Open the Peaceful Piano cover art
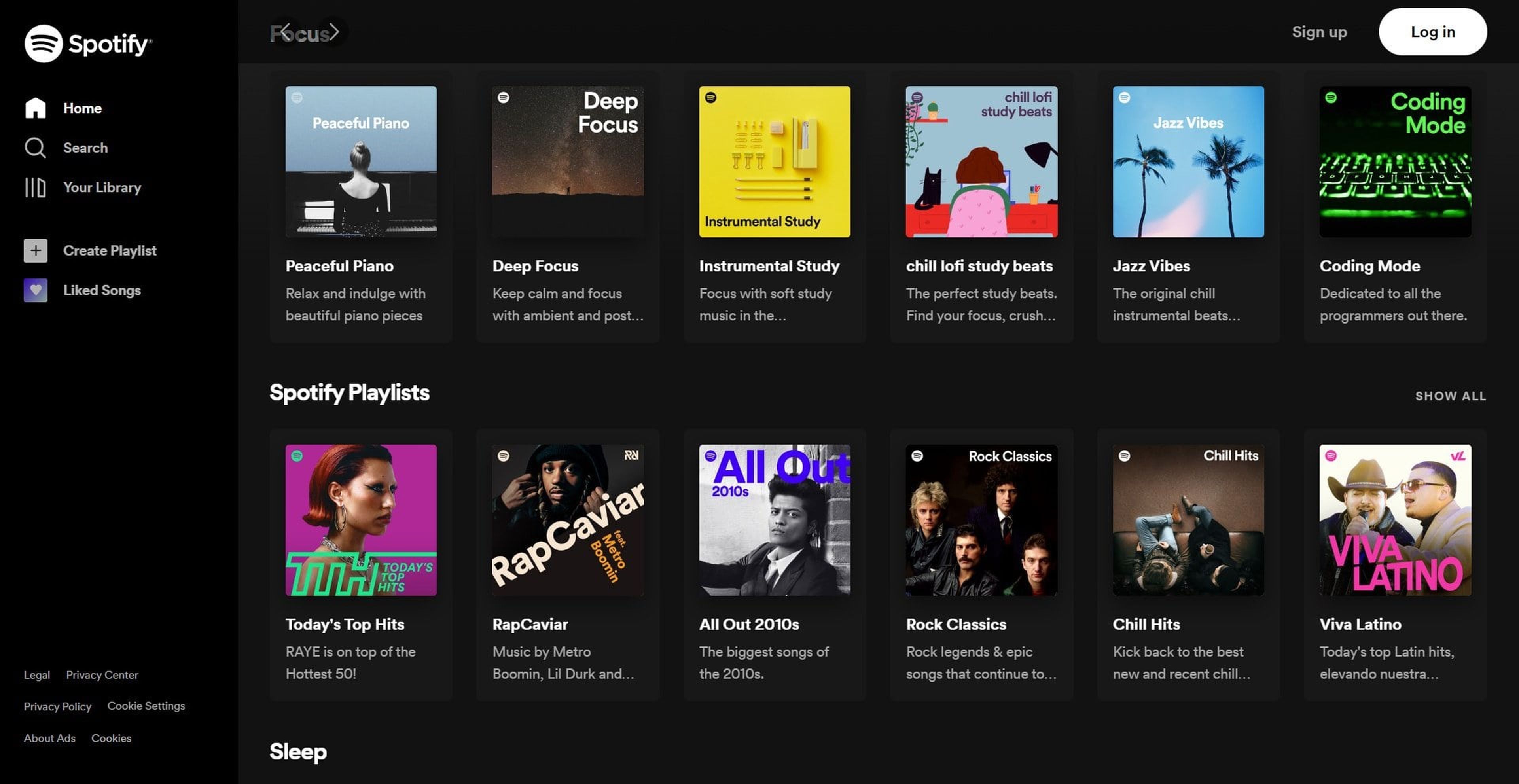 [x=361, y=162]
